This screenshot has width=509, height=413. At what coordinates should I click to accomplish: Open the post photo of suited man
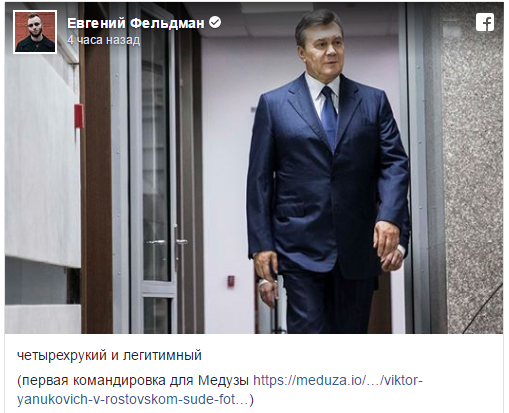[x=254, y=168]
